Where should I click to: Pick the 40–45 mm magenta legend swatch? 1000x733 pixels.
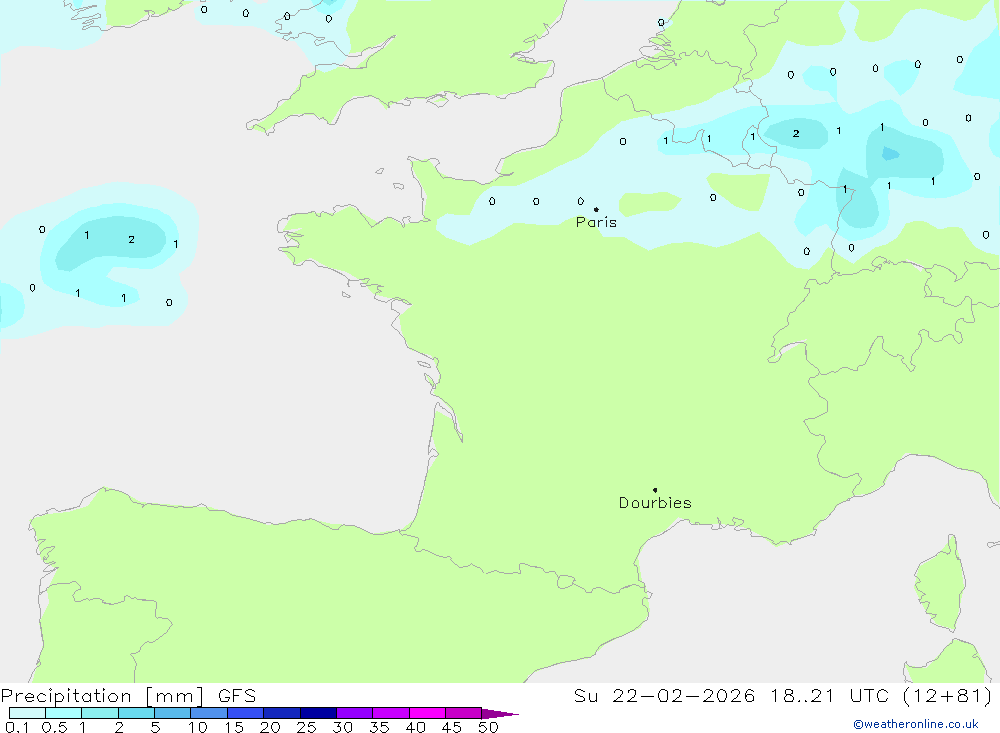(427, 713)
